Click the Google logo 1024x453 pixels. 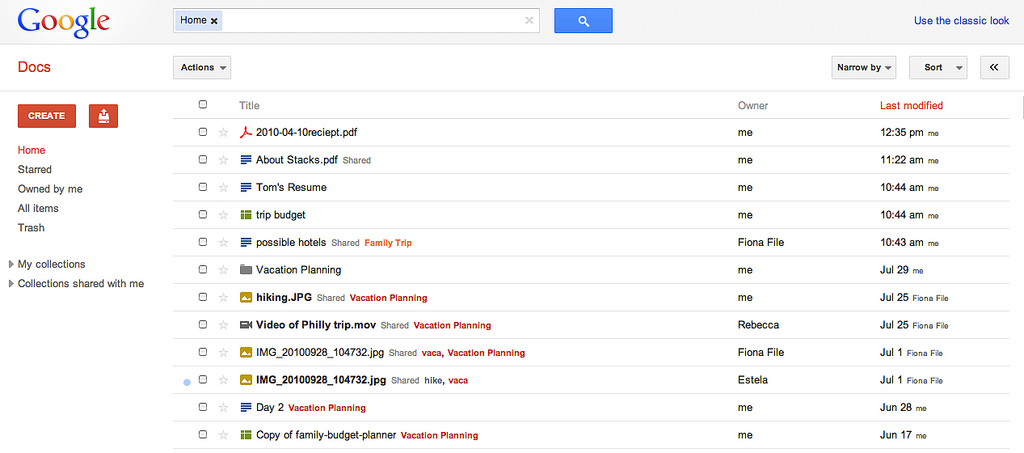(63, 22)
